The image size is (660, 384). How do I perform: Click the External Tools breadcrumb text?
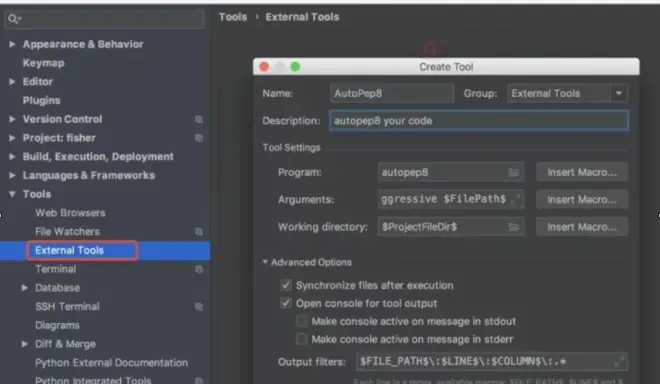(x=302, y=17)
